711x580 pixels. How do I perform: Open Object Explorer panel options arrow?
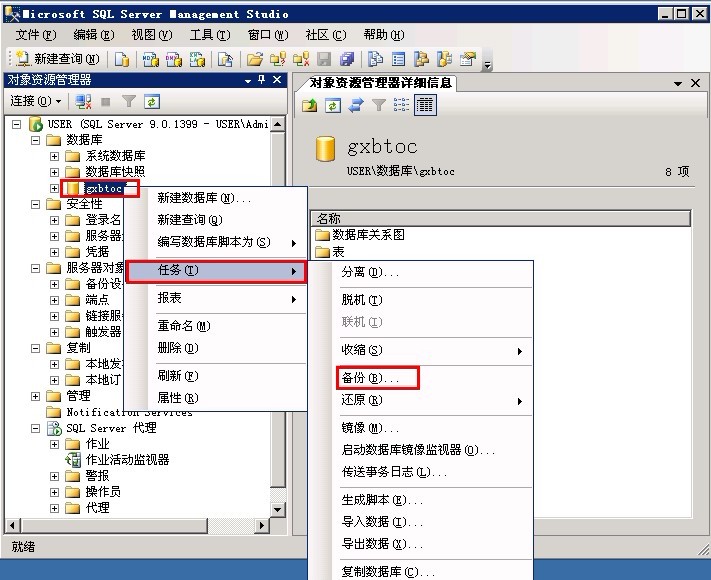coord(248,81)
